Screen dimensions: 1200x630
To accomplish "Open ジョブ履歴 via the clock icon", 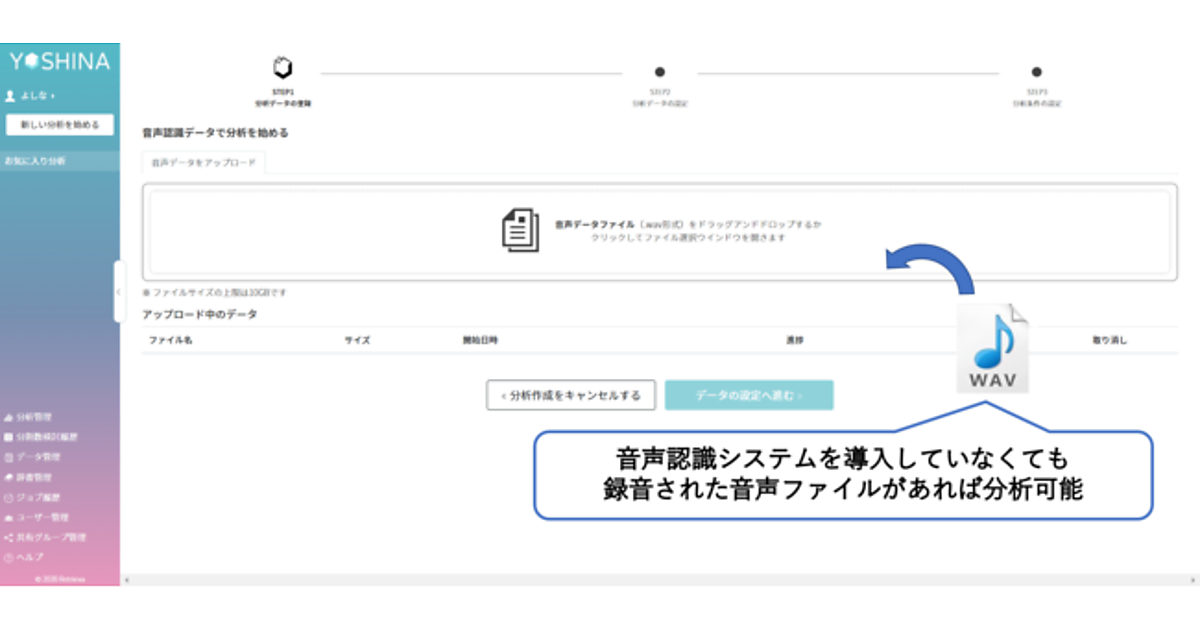I will point(9,497).
